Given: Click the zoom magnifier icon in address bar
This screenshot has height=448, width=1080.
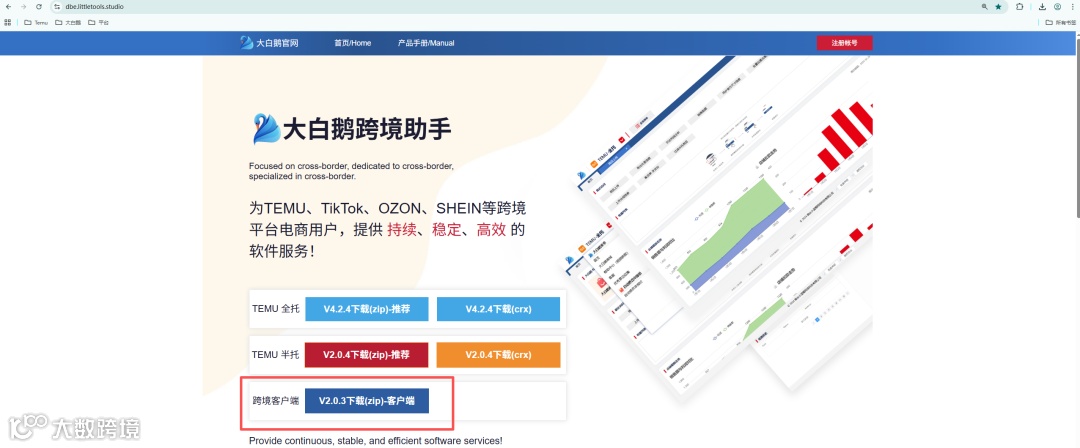Looking at the screenshot, I should point(984,6).
